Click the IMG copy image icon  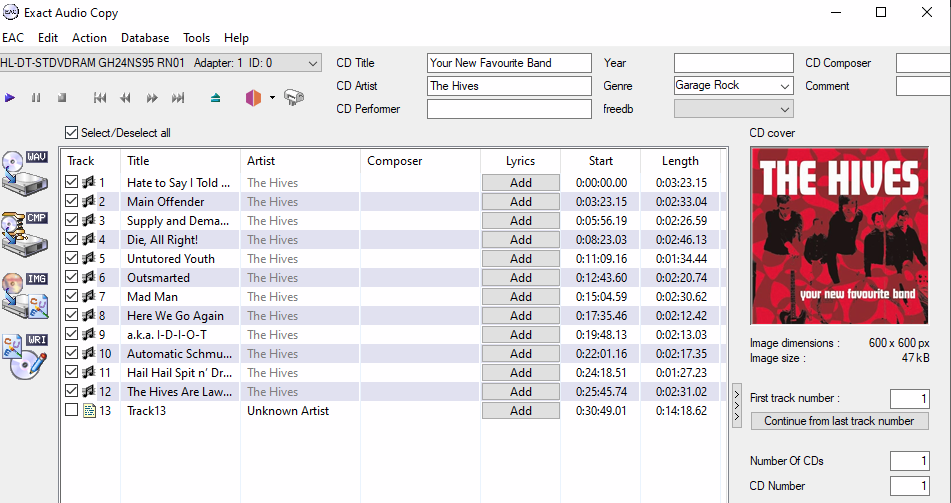tap(25, 294)
